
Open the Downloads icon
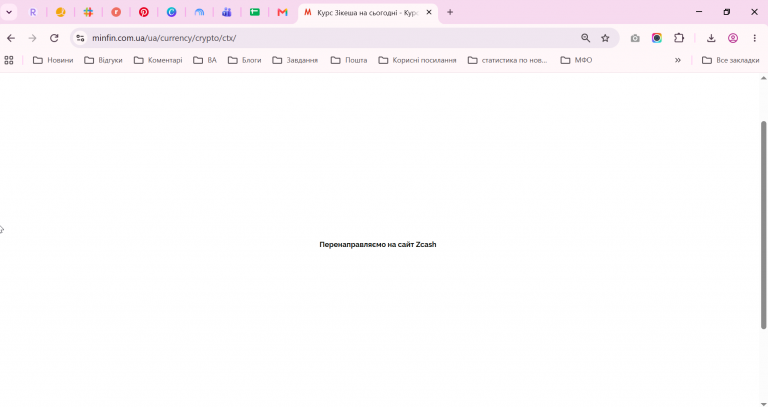coord(711,38)
